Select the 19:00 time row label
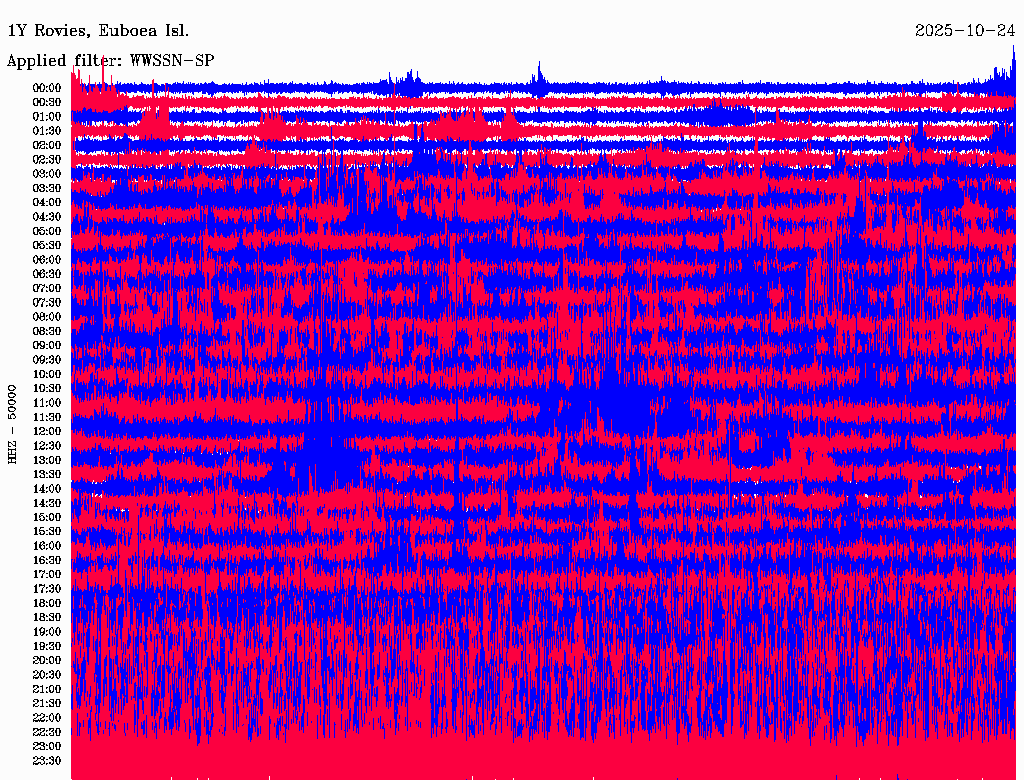This screenshot has width=1024, height=780. coord(47,632)
